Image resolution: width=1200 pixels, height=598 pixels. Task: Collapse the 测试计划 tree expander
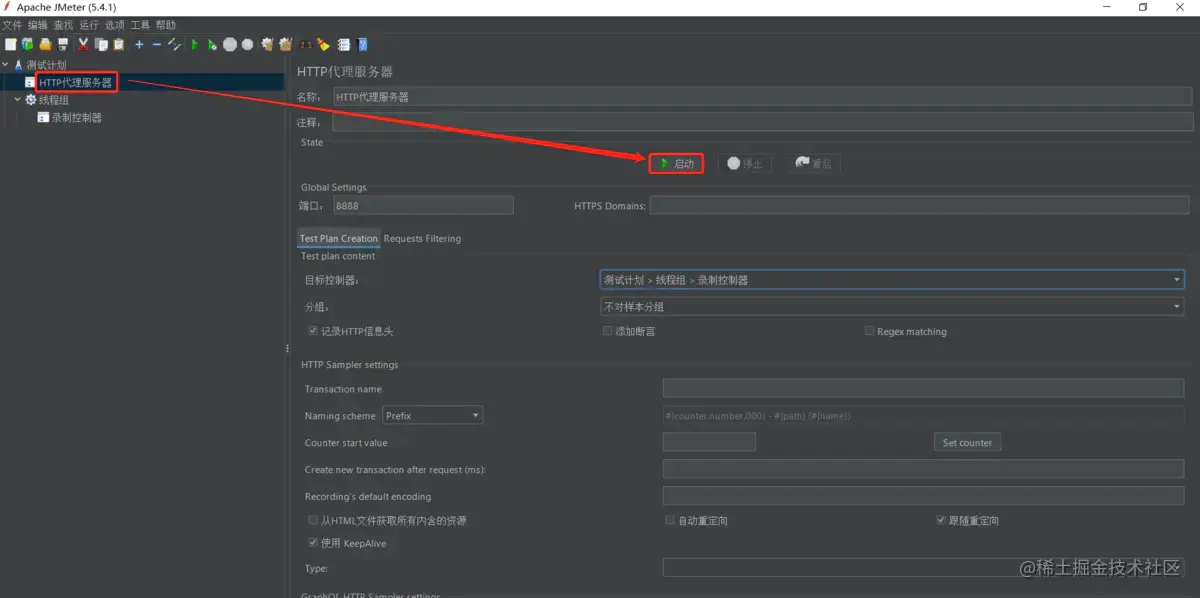(6, 65)
